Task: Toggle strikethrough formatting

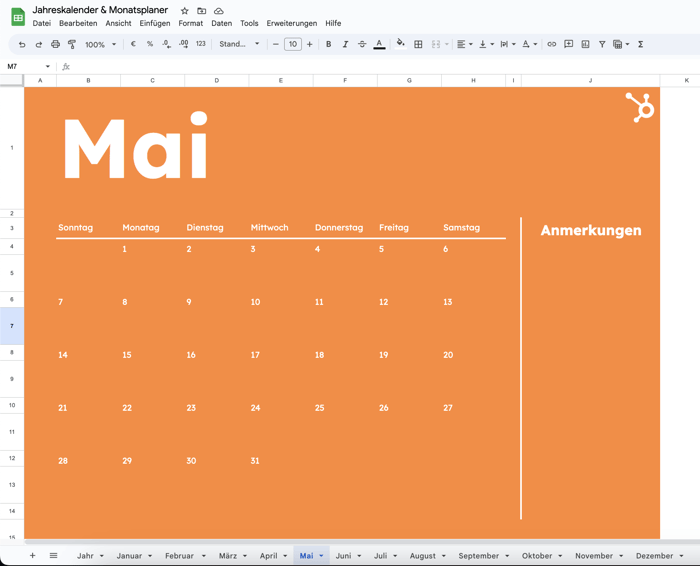Action: click(x=362, y=44)
